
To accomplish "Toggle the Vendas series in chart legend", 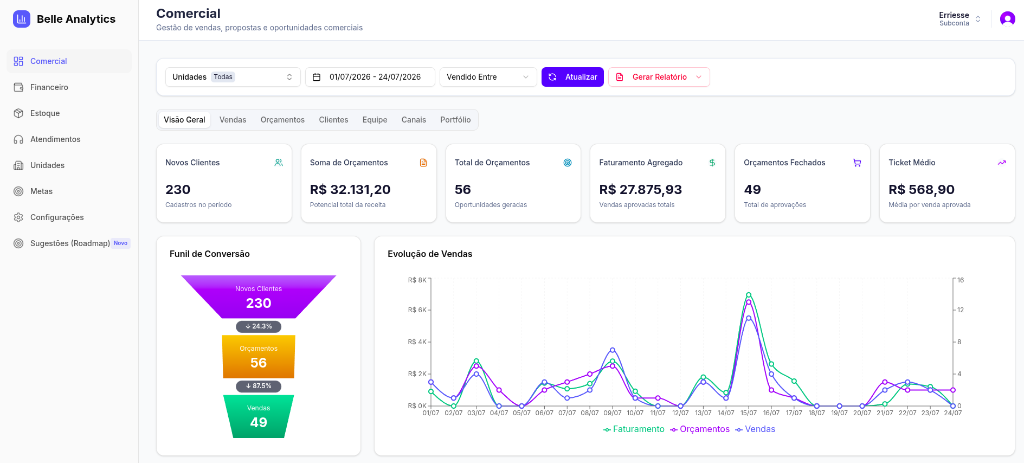I will pyautogui.click(x=755, y=429).
